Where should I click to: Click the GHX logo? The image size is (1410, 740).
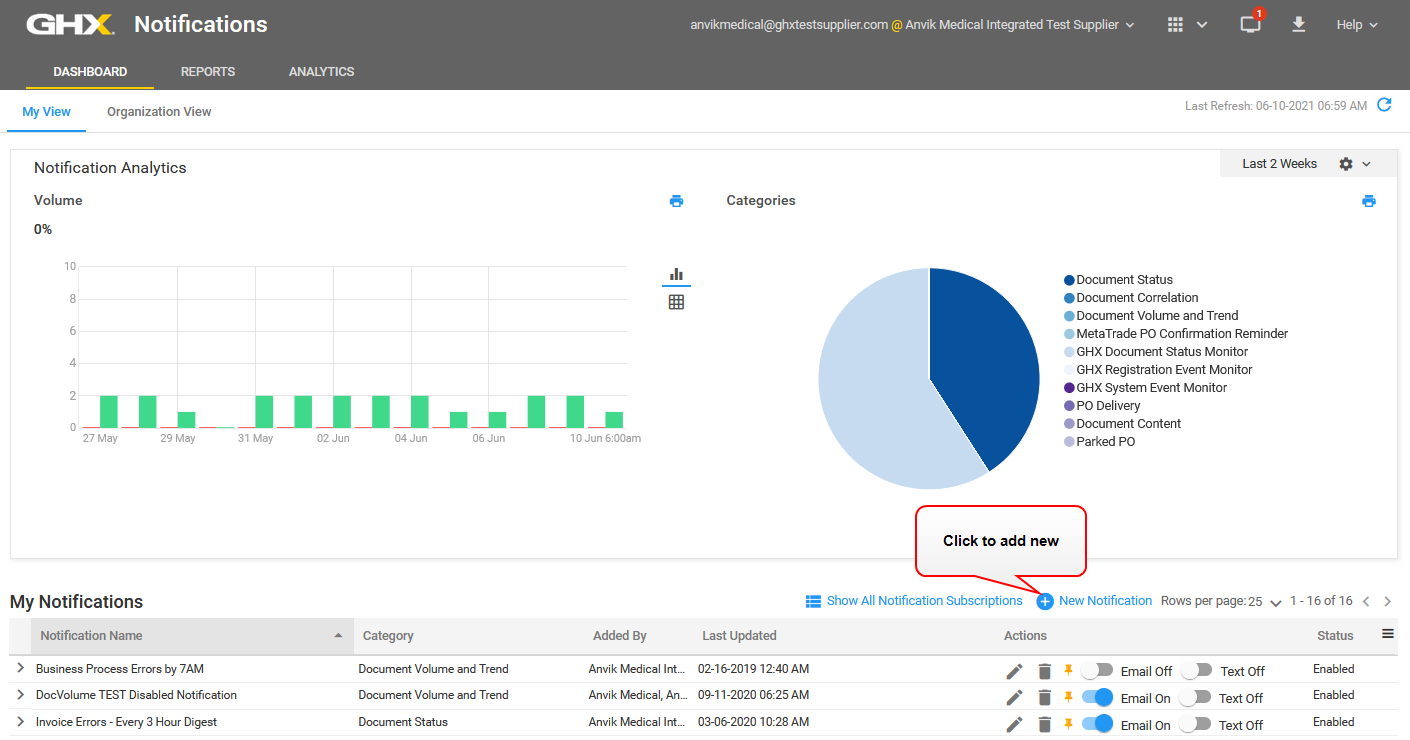(x=70, y=24)
